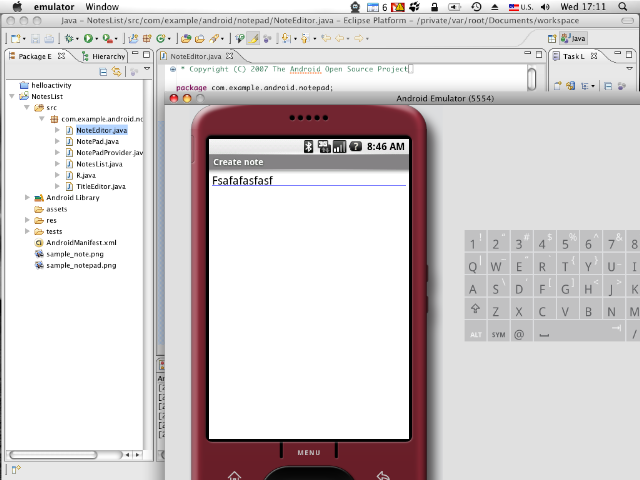This screenshot has width=640, height=480.
Task: Expand the Android Library node
Action: 27,198
